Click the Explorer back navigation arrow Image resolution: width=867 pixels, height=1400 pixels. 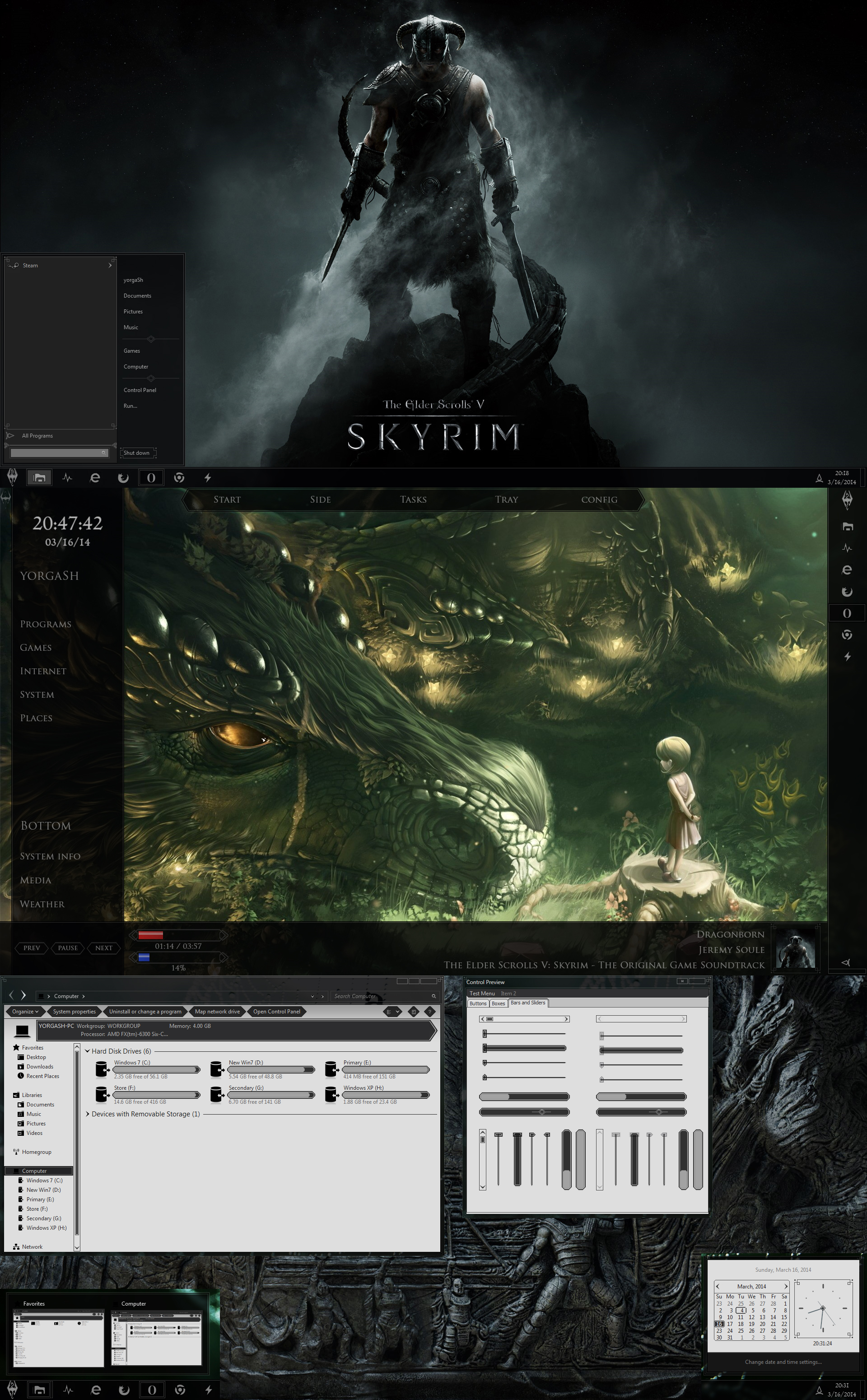coord(11,995)
